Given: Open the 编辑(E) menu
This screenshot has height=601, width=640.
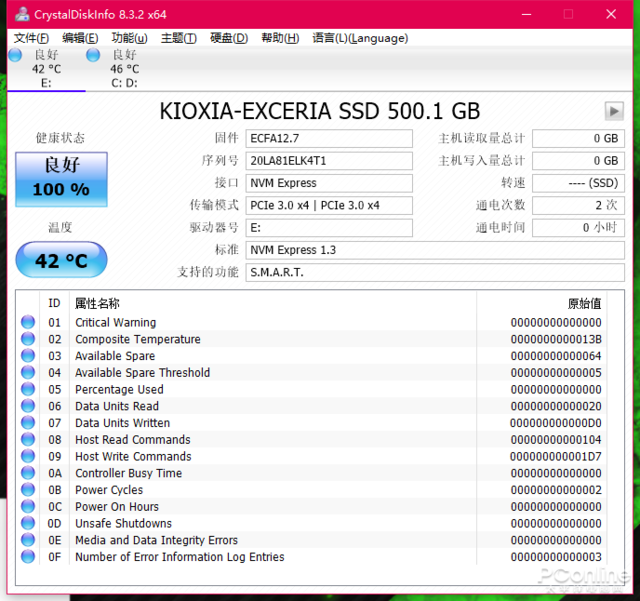Looking at the screenshot, I should click(x=80, y=38).
